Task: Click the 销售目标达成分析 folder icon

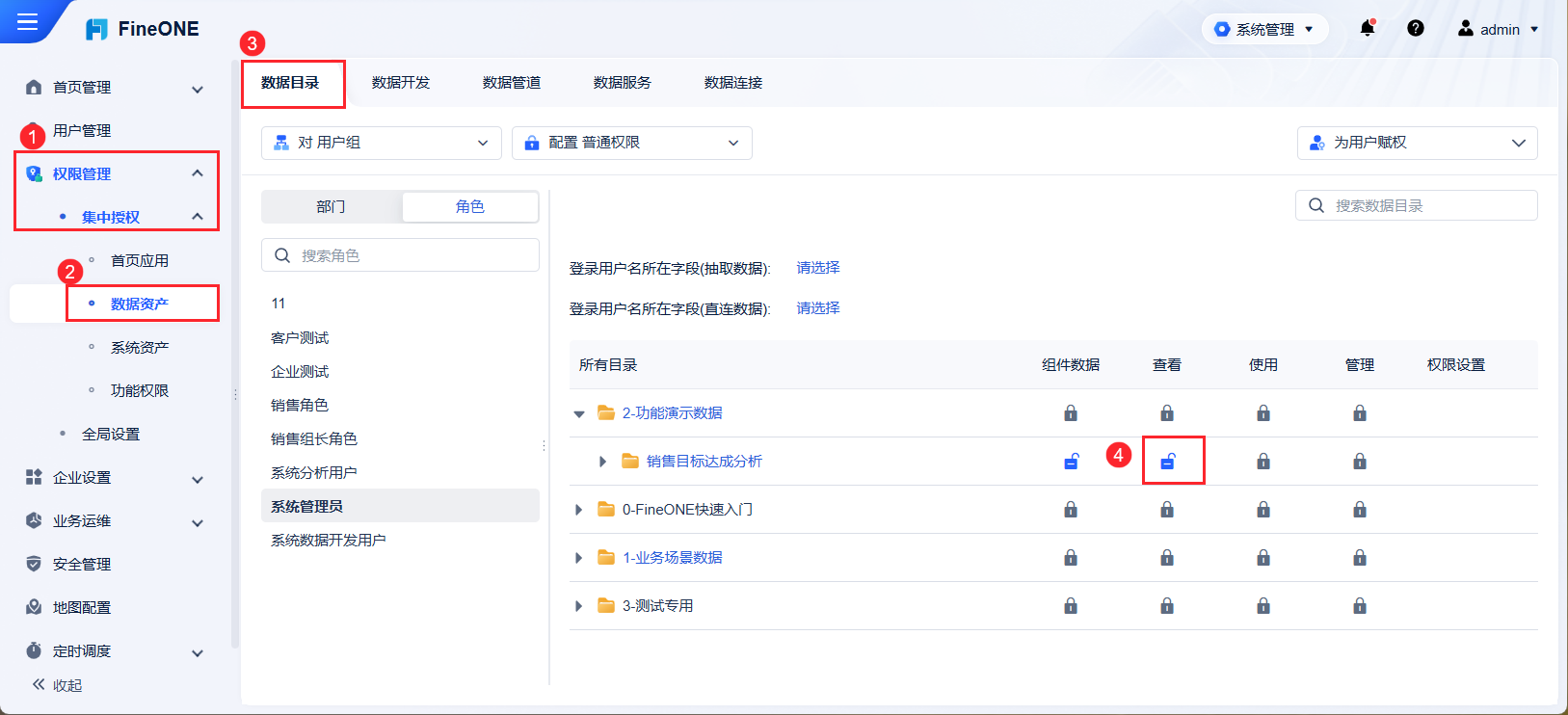Action: 631,462
